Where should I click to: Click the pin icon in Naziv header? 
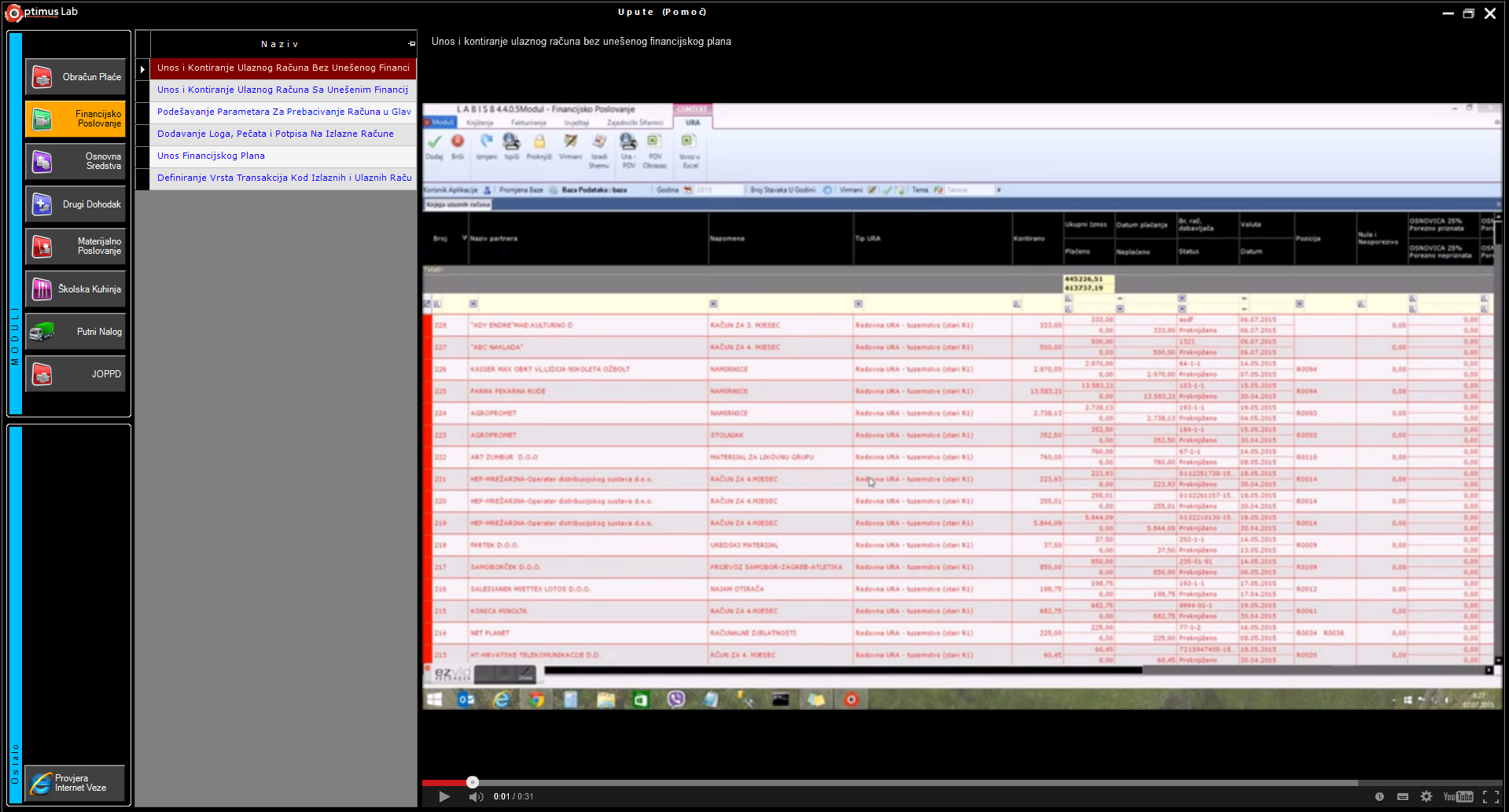411,44
